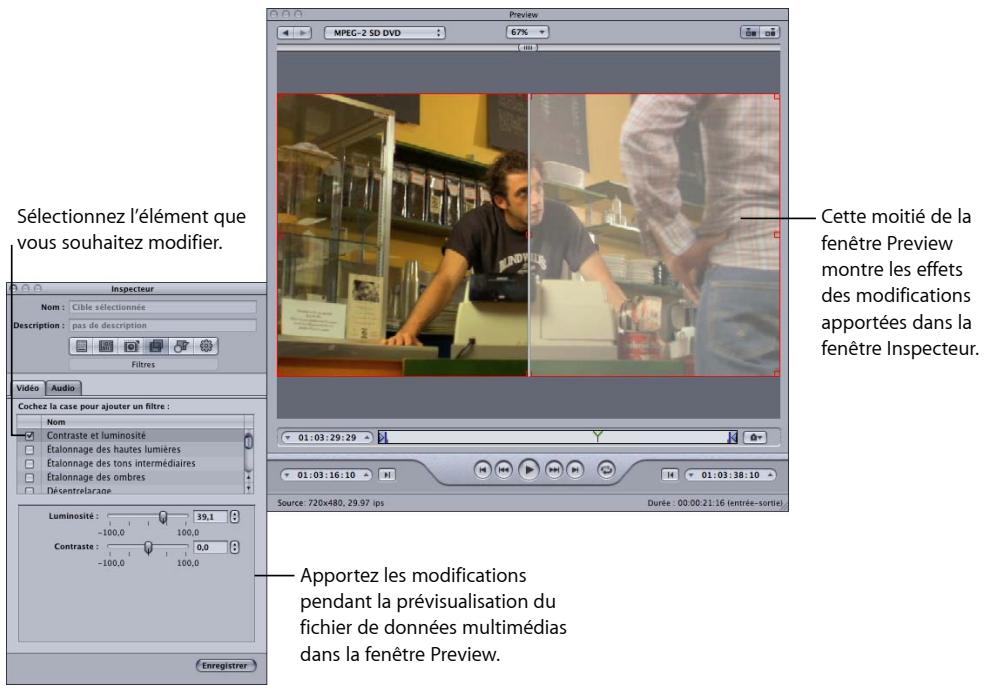Image resolution: width=985 pixels, height=692 pixels.
Task: Set the In point with the button beside 01:03:16:10
Action: (x=387, y=473)
